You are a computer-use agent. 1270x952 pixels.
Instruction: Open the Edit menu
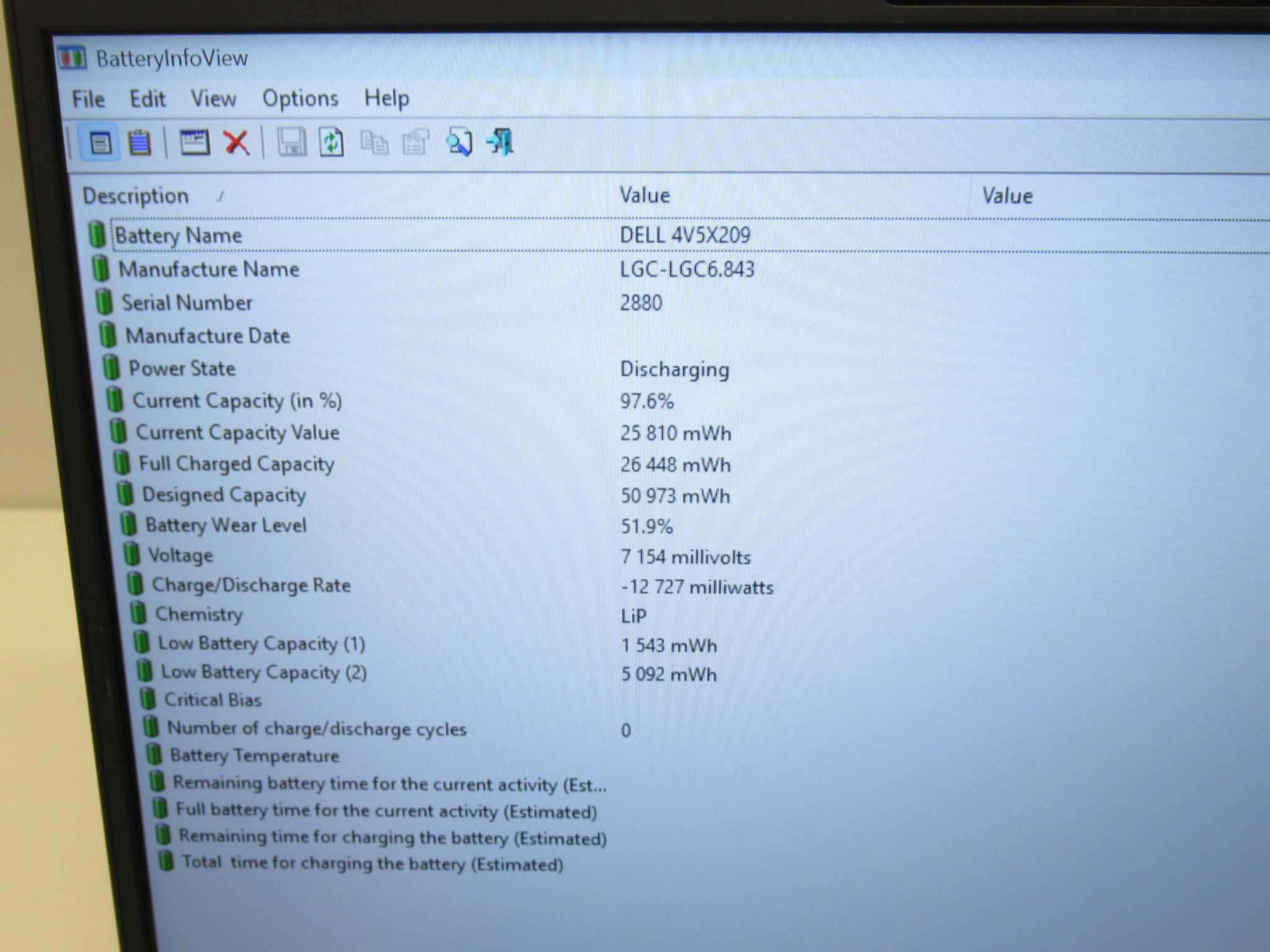[x=148, y=99]
